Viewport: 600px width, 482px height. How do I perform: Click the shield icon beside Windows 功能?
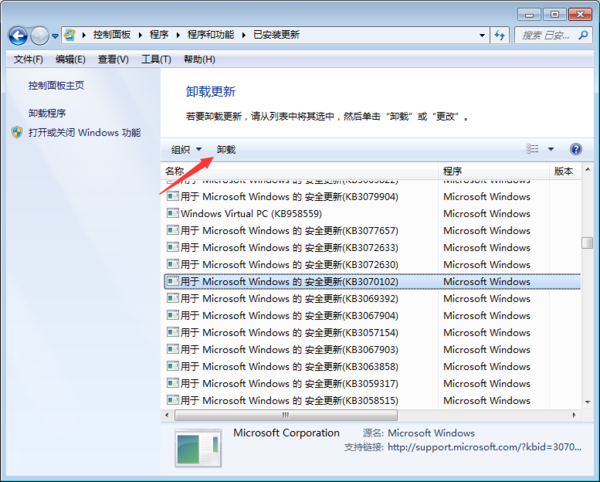17,132
